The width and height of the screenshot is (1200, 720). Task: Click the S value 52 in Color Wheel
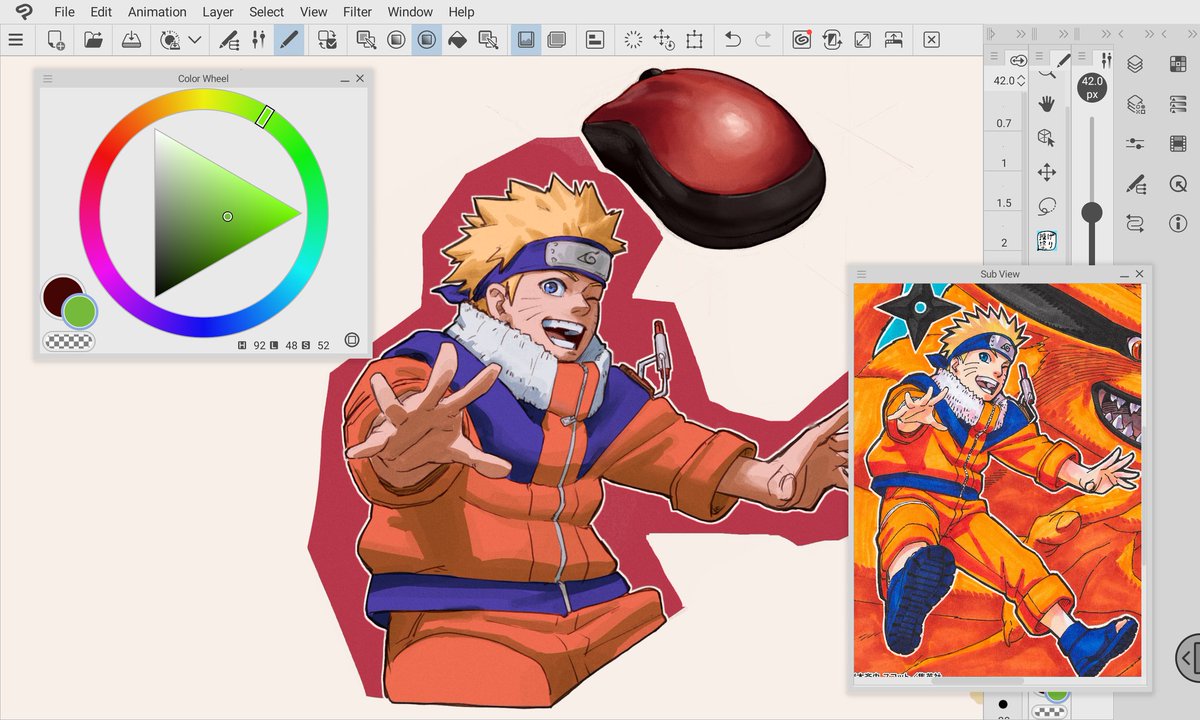pos(323,345)
